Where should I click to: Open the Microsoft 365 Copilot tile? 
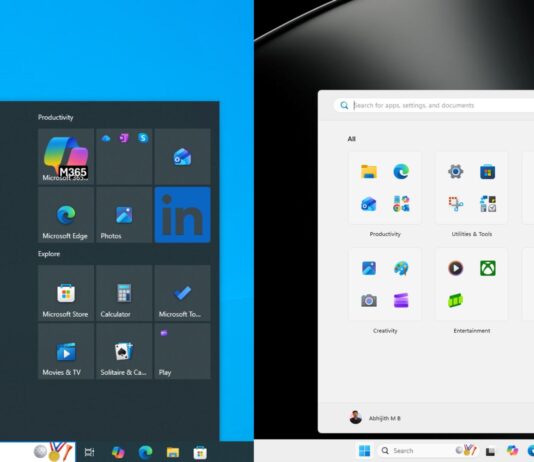coord(66,157)
